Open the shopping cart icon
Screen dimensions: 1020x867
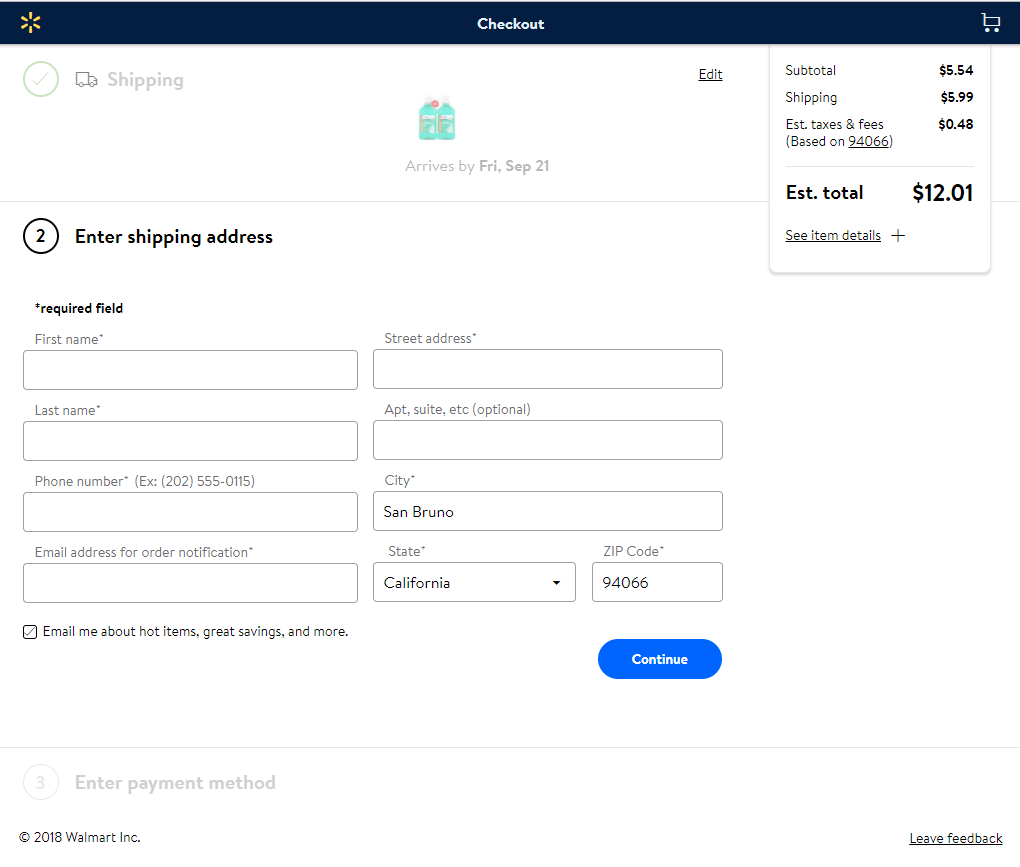pos(990,23)
